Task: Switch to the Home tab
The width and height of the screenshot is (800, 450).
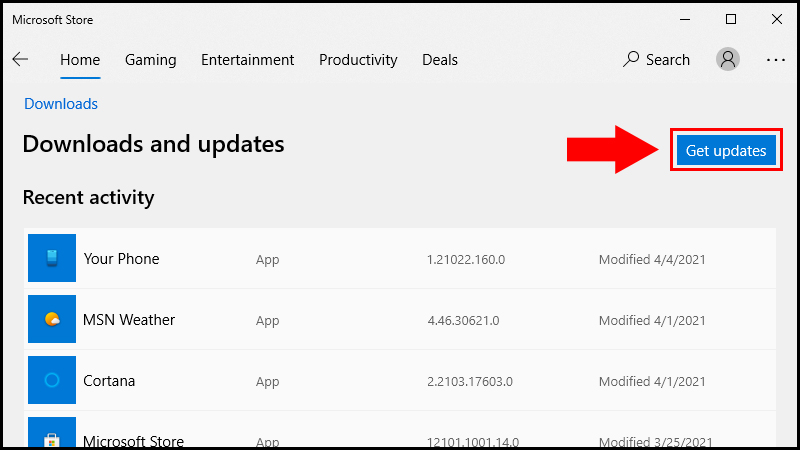Action: (80, 60)
